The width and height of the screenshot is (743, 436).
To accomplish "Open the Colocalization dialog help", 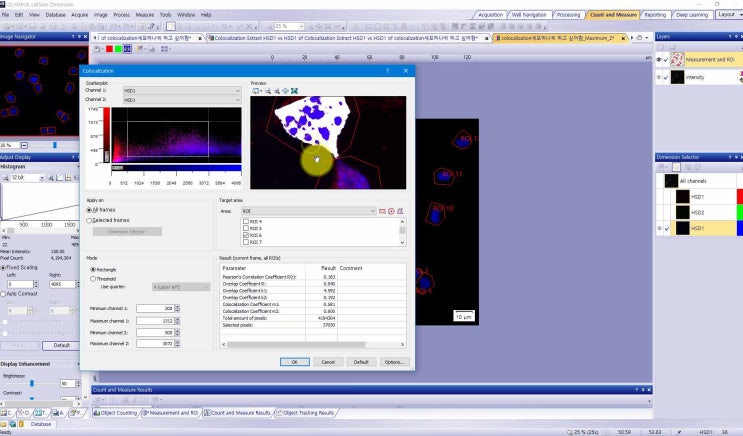I will [x=387, y=71].
